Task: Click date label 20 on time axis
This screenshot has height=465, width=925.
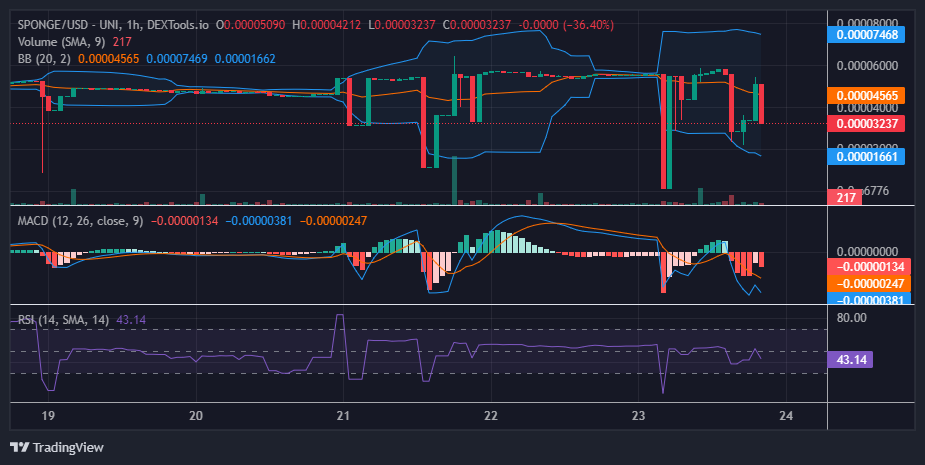Action: coord(196,415)
